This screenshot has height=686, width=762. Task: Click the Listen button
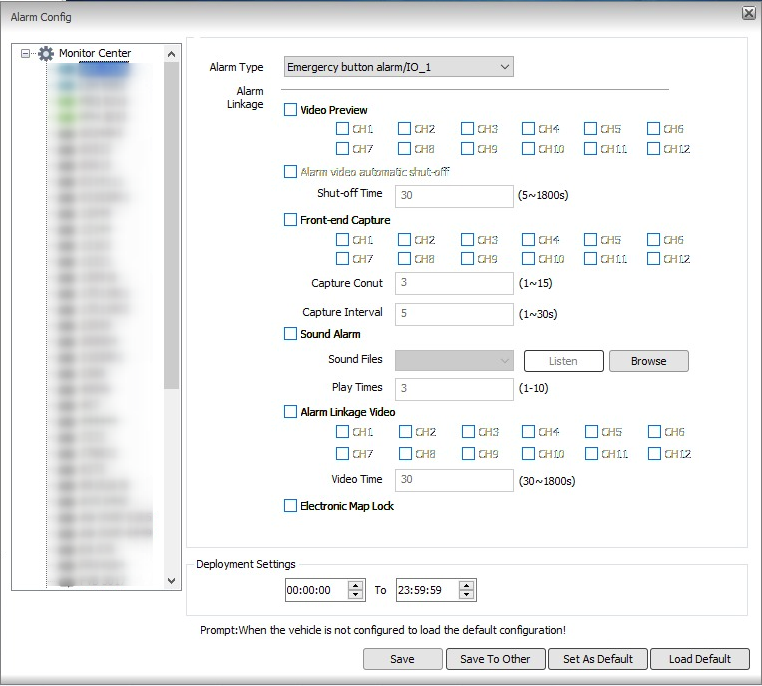pyautogui.click(x=563, y=361)
